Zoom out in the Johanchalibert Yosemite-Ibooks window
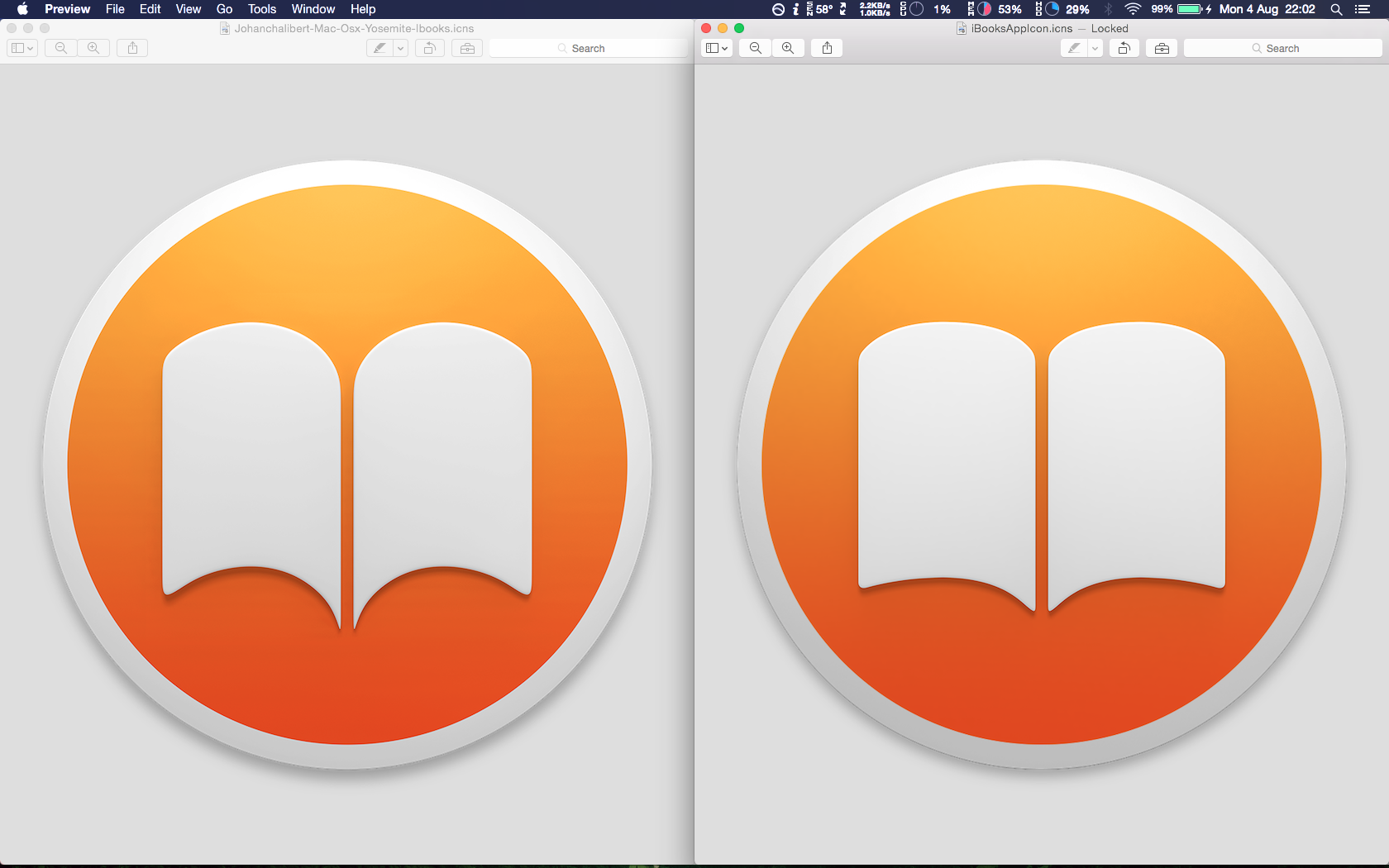Image resolution: width=1389 pixels, height=868 pixels. [61, 48]
